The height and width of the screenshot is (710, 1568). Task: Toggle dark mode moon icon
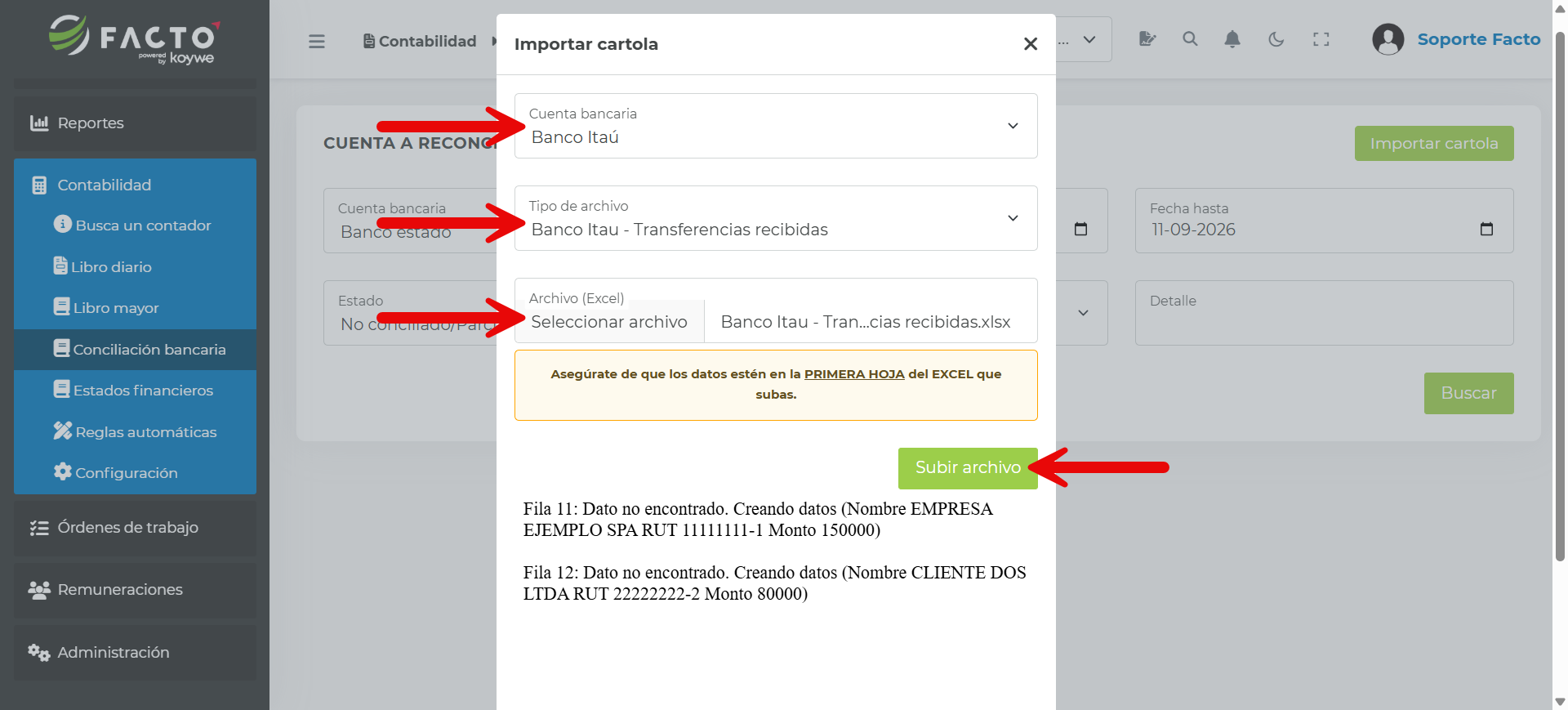[1276, 38]
